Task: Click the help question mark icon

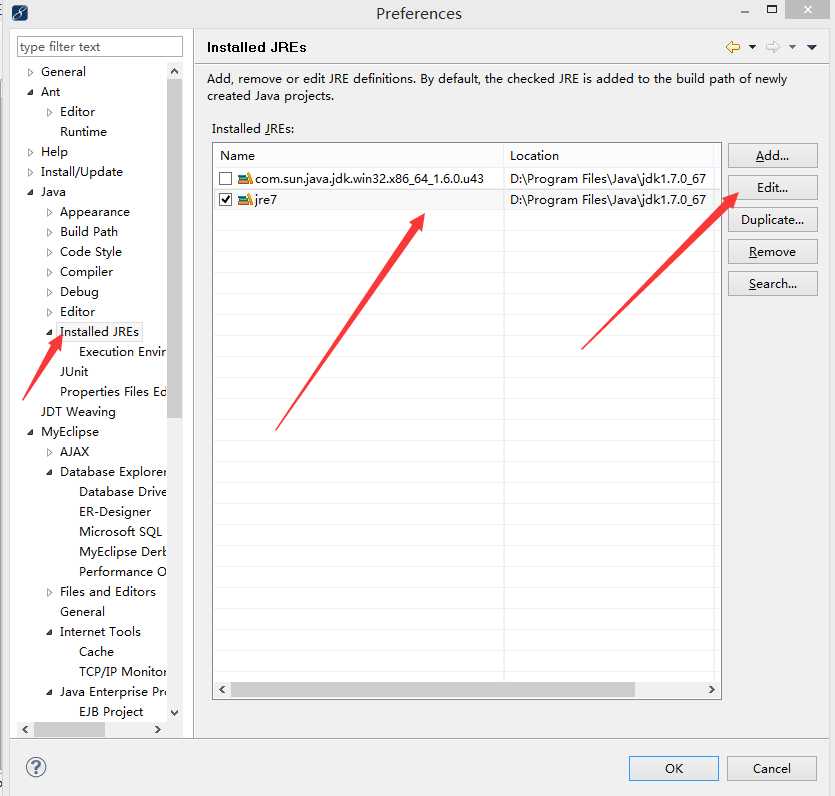Action: pyautogui.click(x=36, y=767)
